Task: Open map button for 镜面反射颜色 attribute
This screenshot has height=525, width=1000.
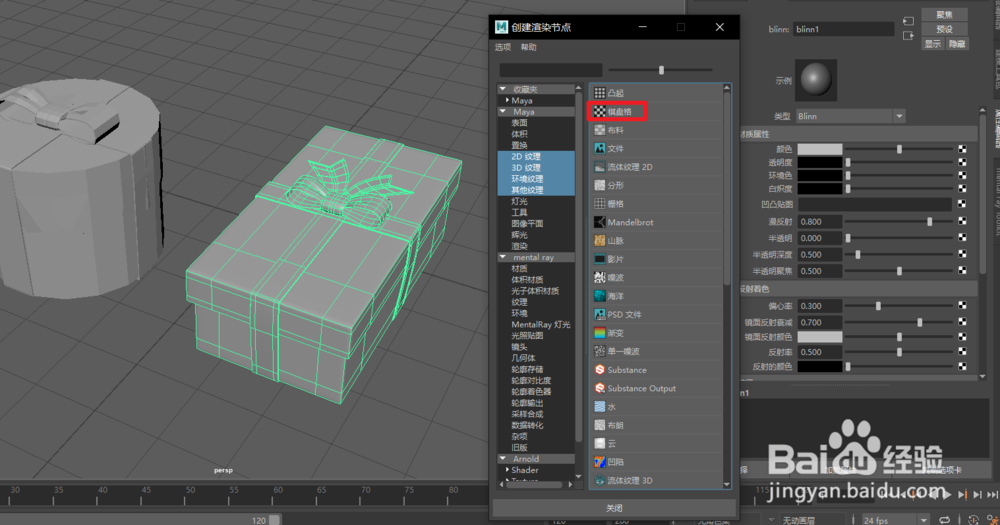Action: point(962,337)
